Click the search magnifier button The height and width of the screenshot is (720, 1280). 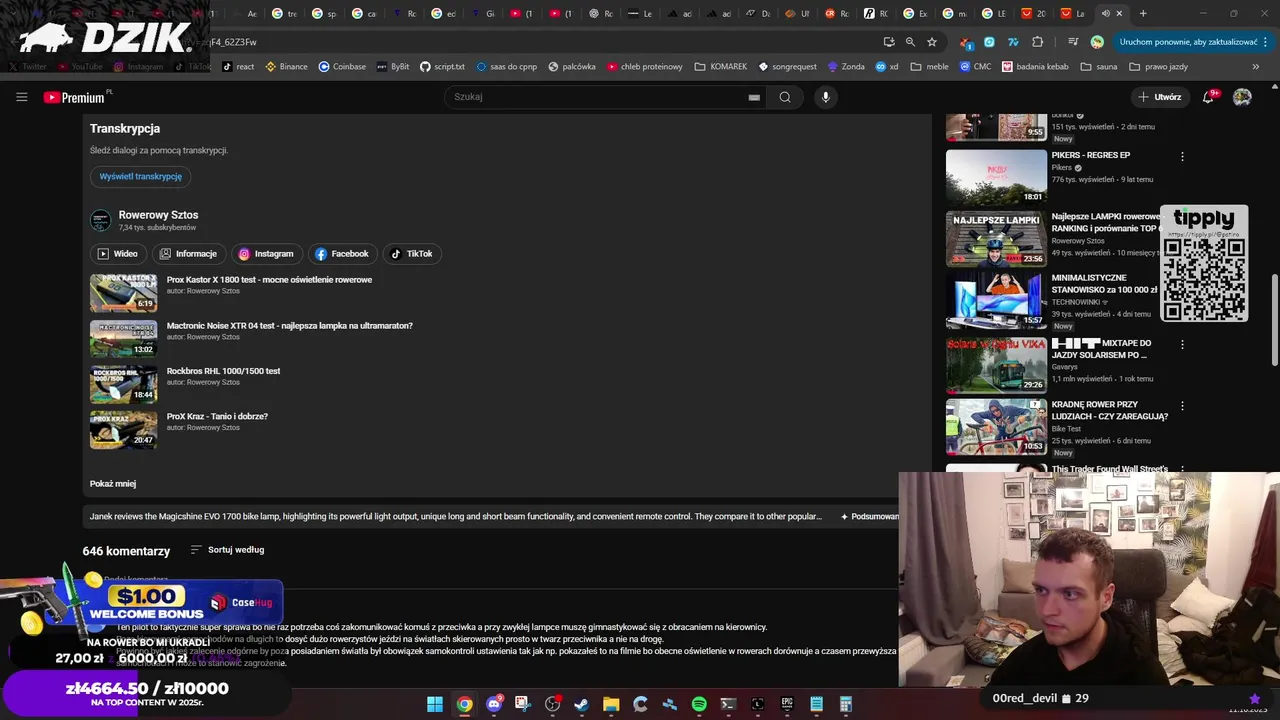785,97
